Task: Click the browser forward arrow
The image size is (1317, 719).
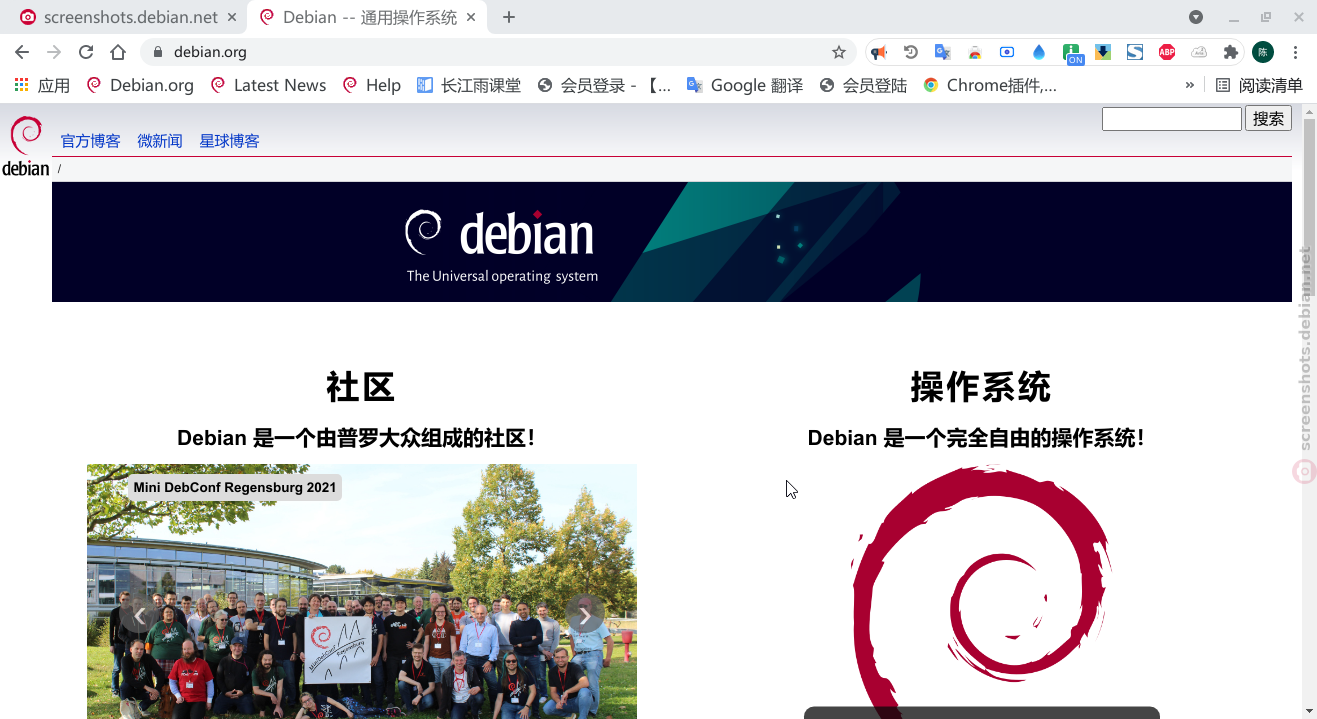Action: 54,52
